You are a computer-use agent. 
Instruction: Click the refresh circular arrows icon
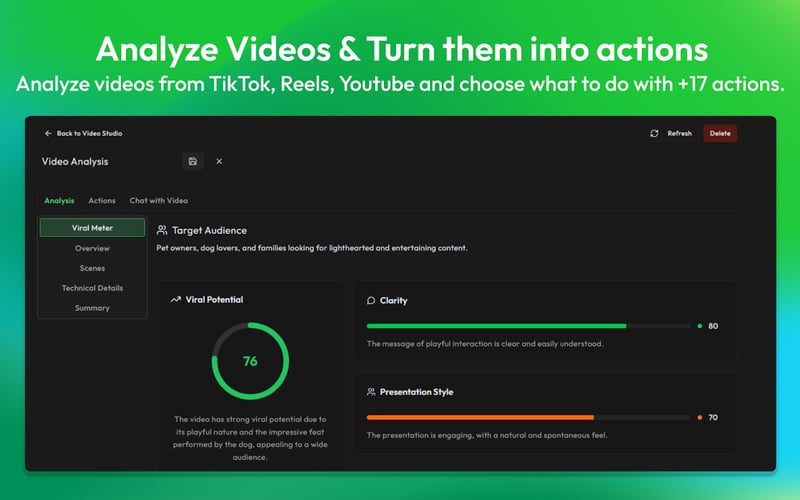(x=654, y=133)
